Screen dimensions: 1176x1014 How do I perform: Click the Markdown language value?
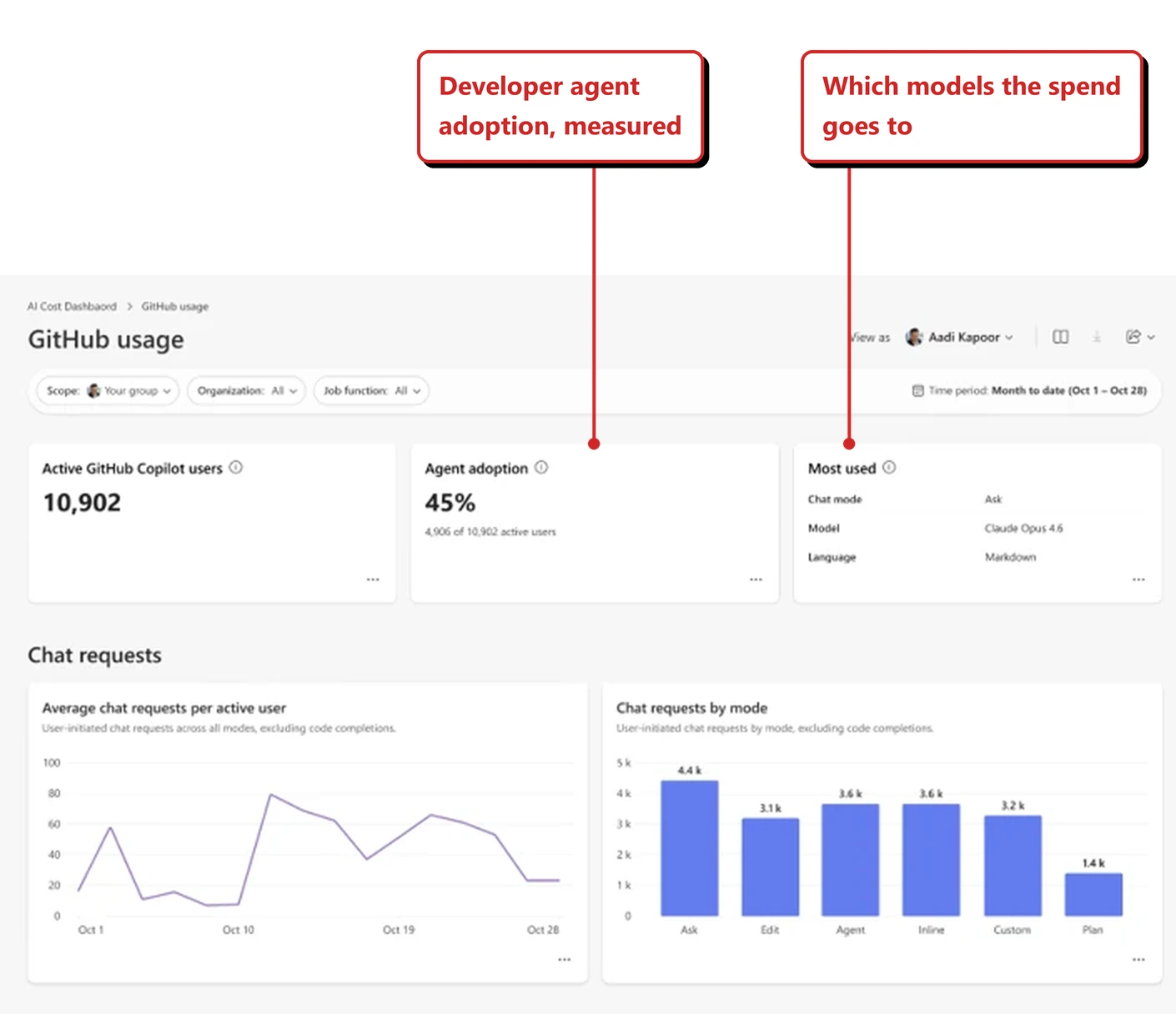click(1010, 557)
